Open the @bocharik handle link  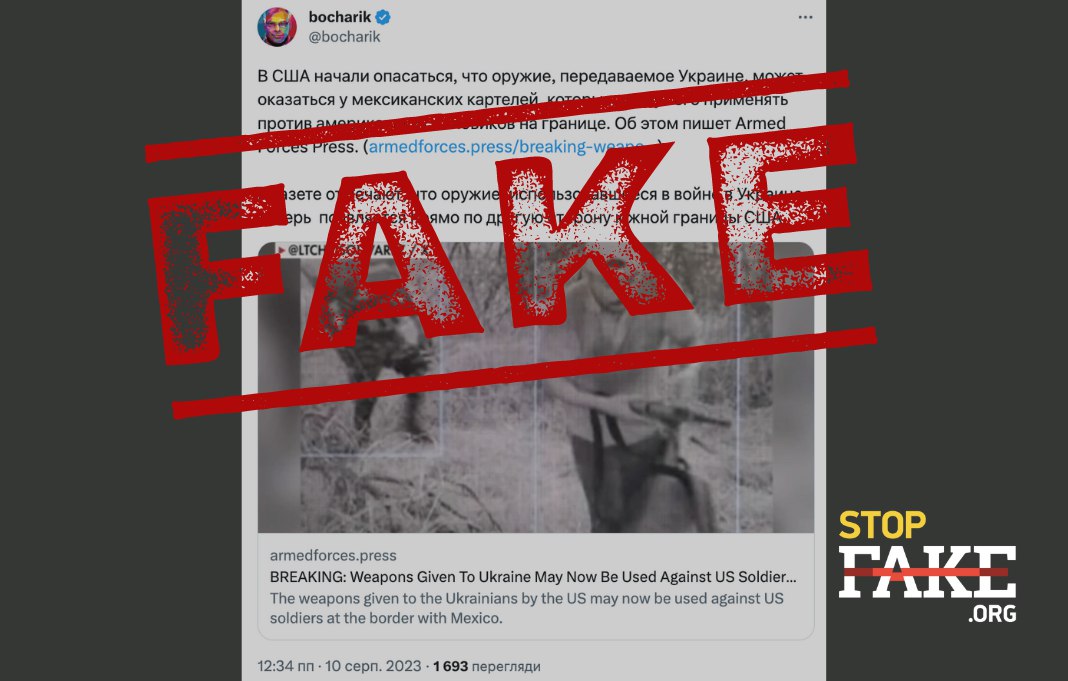point(344,37)
